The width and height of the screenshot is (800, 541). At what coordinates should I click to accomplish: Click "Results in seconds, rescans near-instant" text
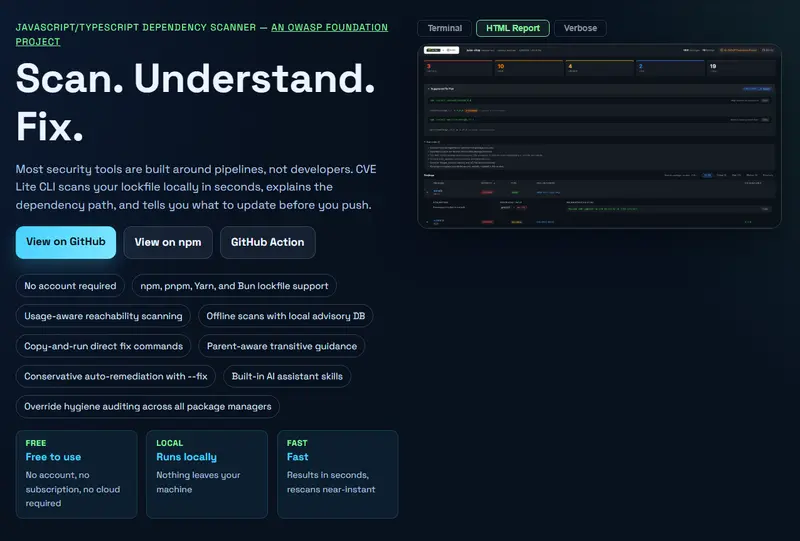[331, 482]
